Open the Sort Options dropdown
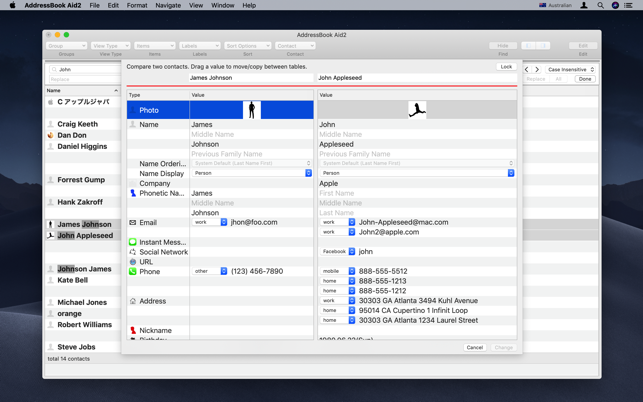The width and height of the screenshot is (643, 402). (247, 46)
